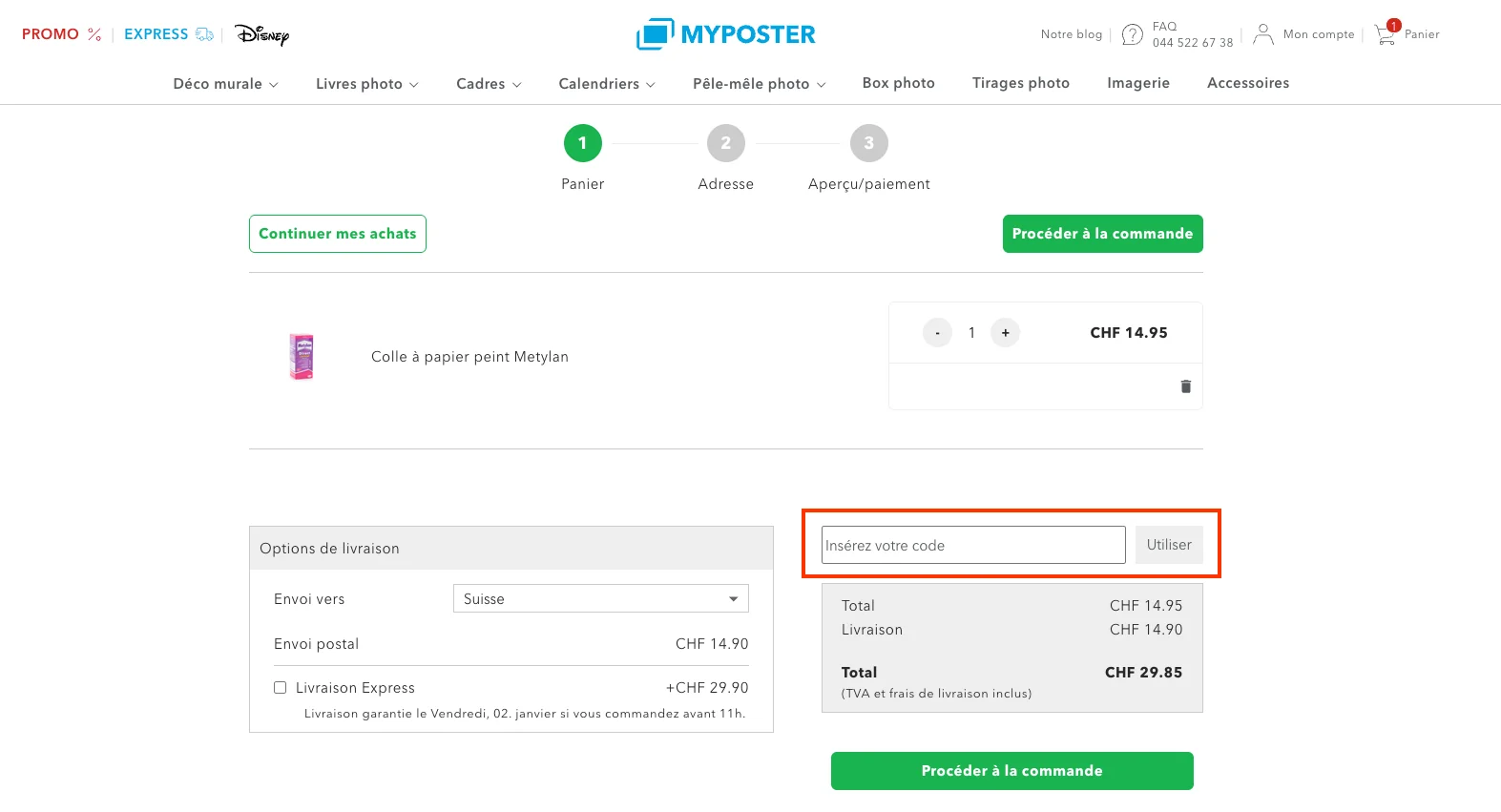Focus the Insérez votre code field
This screenshot has width=1501, height=812.
pos(973,545)
